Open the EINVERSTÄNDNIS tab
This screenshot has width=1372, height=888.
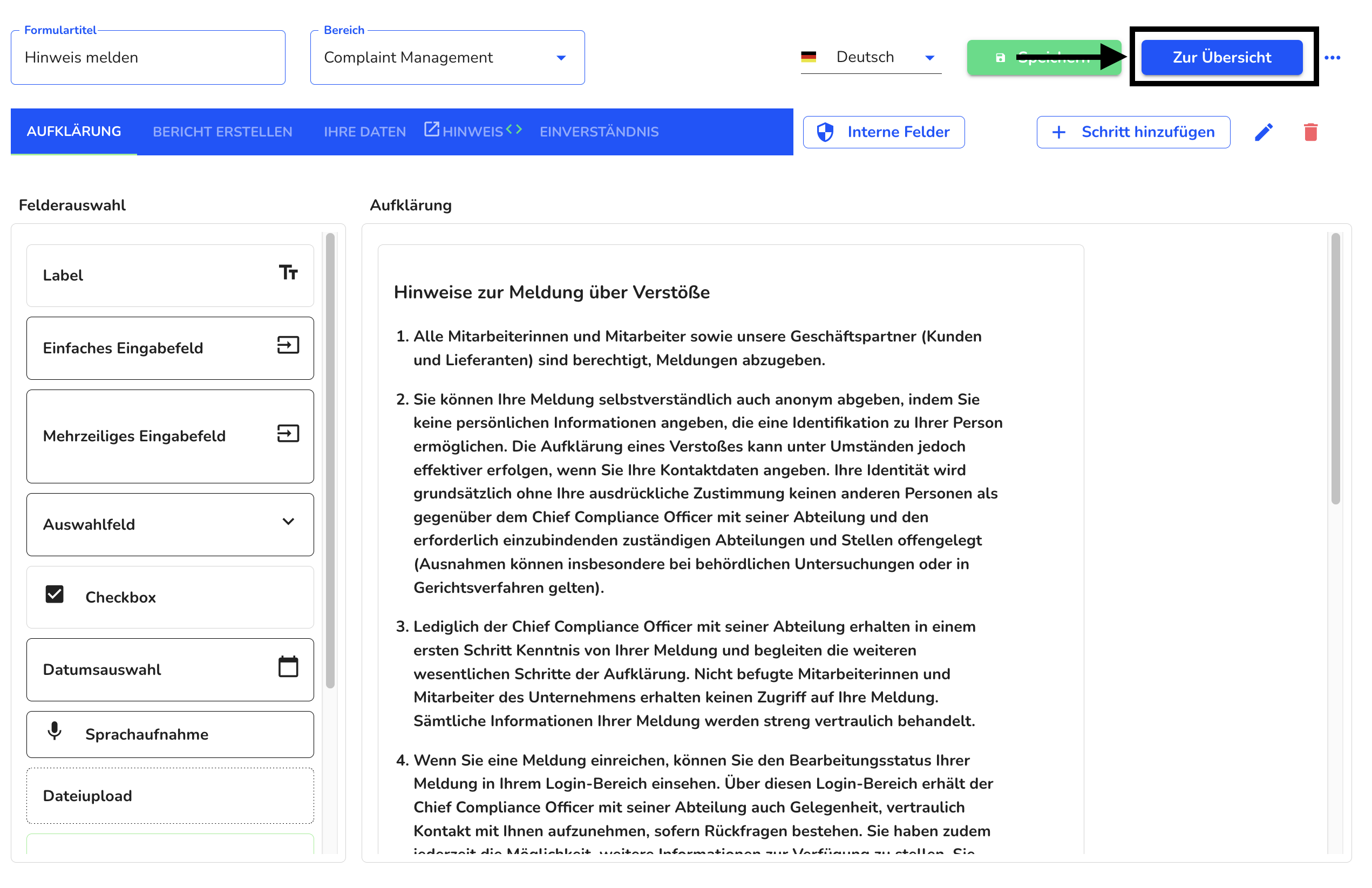599,132
